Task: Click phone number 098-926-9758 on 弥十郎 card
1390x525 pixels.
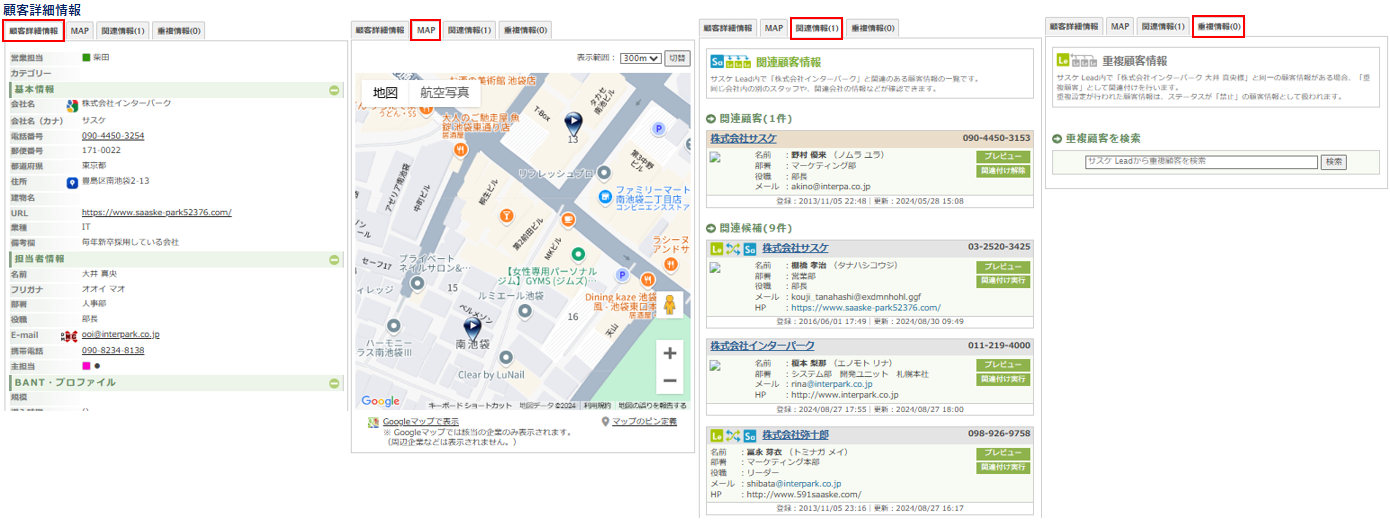Action: tap(999, 434)
